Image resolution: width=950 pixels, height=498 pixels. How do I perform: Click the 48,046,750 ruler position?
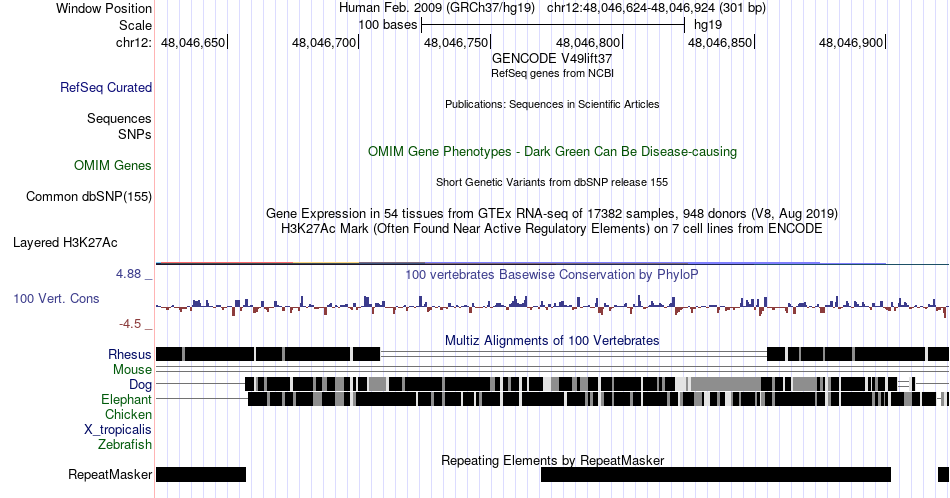pyautogui.click(x=456, y=42)
